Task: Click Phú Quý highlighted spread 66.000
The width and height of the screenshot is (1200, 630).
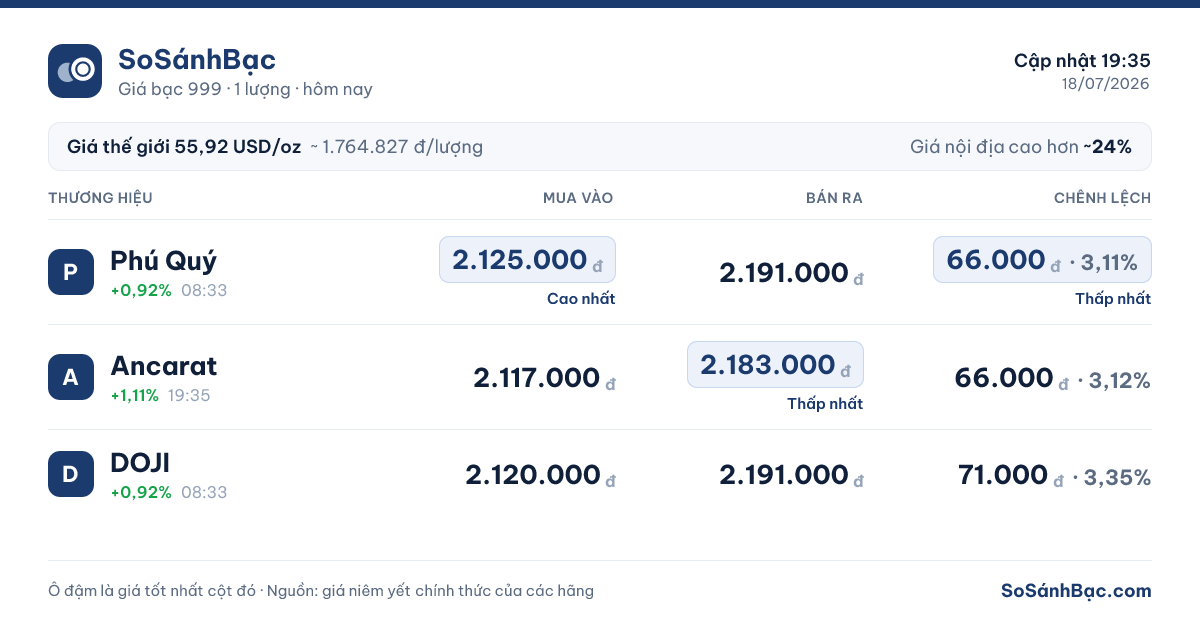Action: (1042, 260)
